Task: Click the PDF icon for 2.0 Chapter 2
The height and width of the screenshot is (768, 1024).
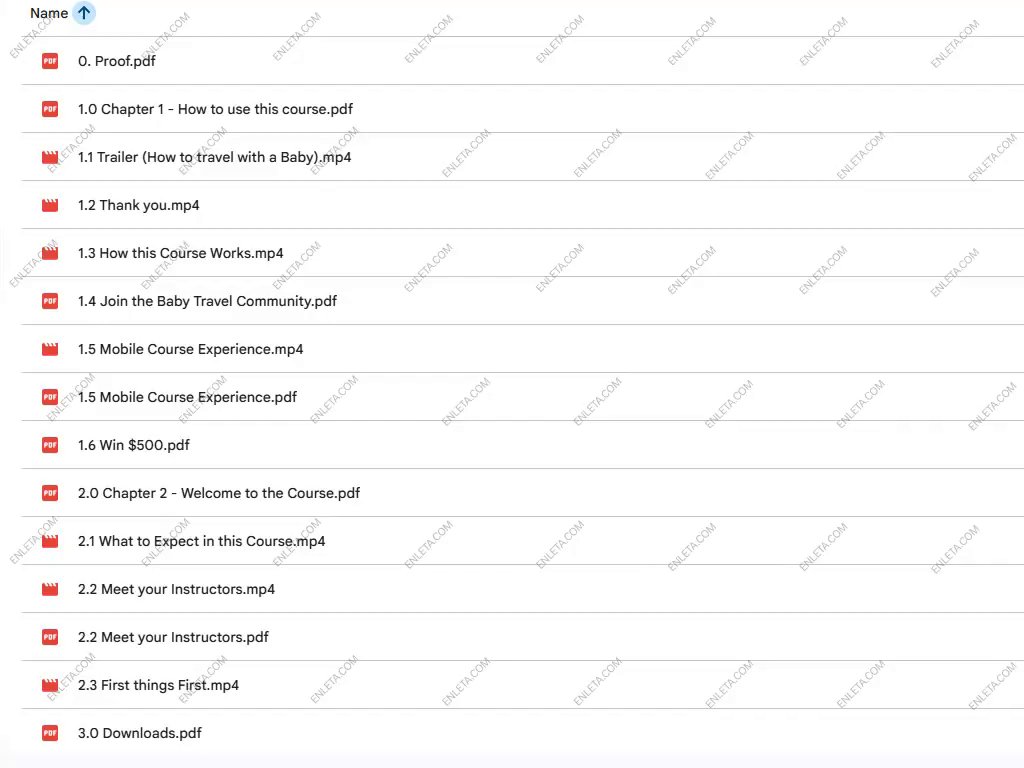Action: pyautogui.click(x=50, y=493)
